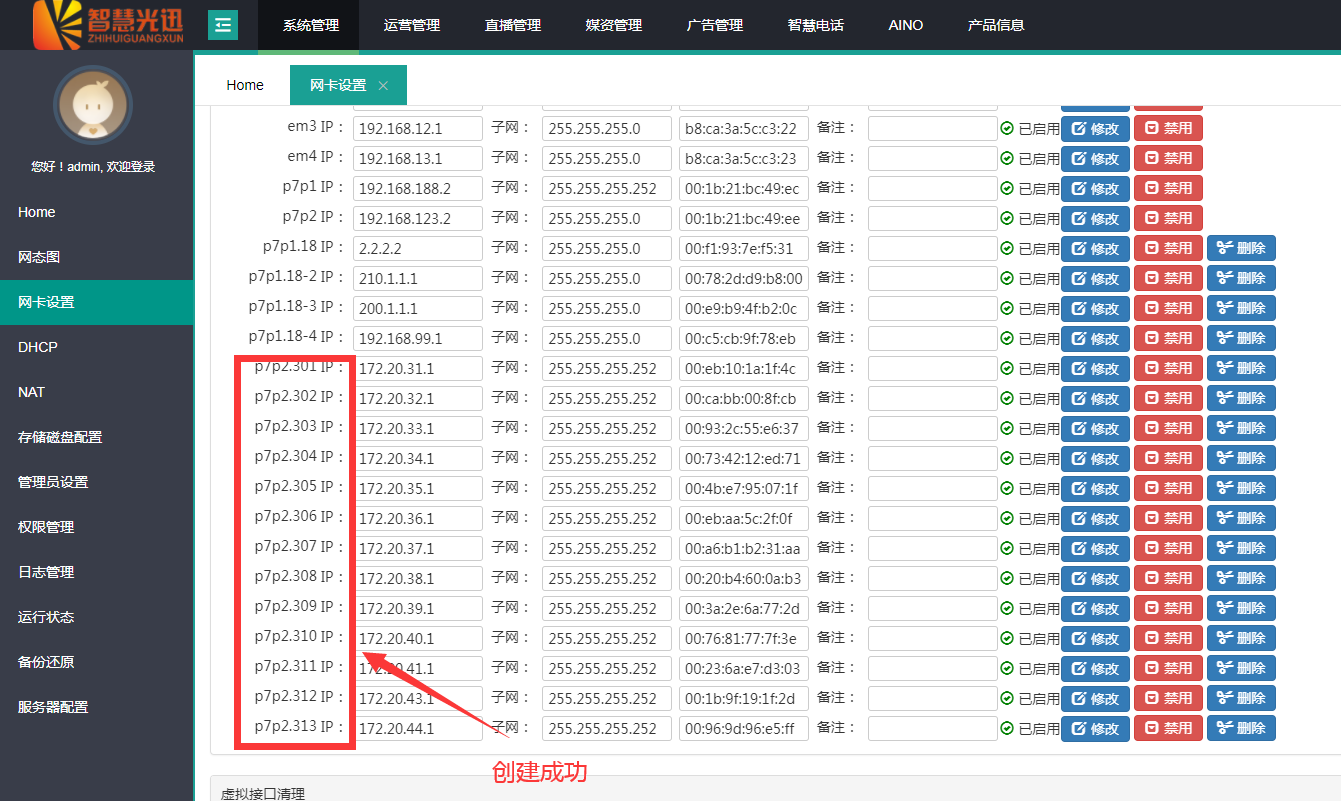Go to 日志管理 in the sidebar

point(46,572)
